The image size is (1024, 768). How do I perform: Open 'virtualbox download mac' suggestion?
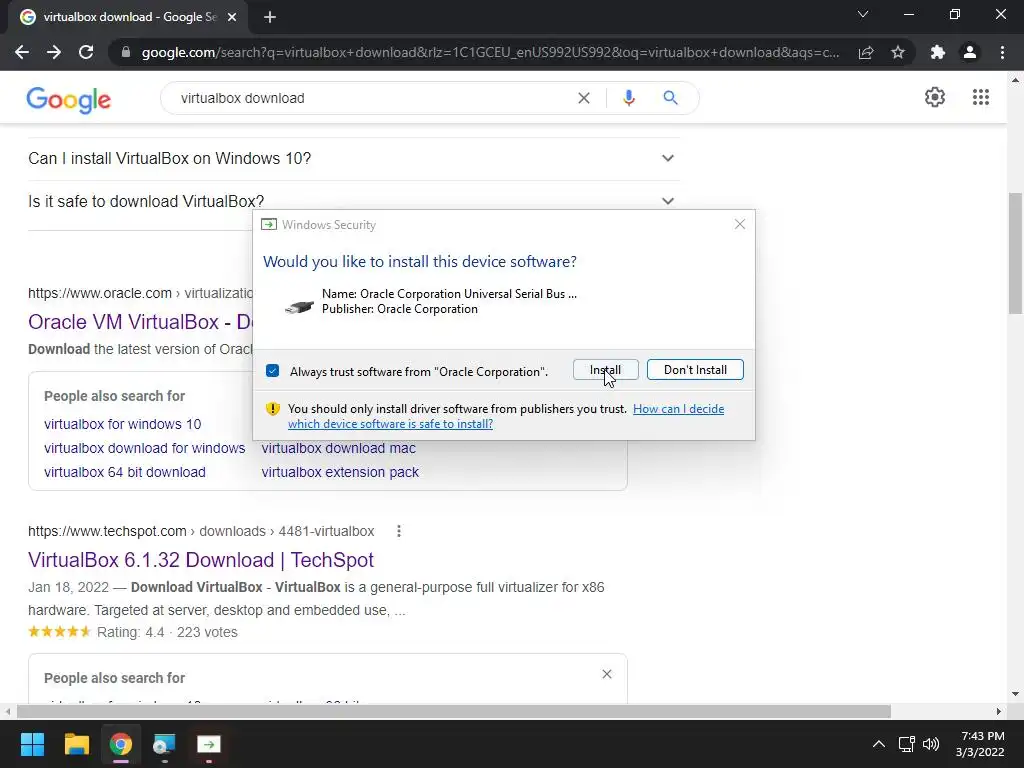point(338,448)
